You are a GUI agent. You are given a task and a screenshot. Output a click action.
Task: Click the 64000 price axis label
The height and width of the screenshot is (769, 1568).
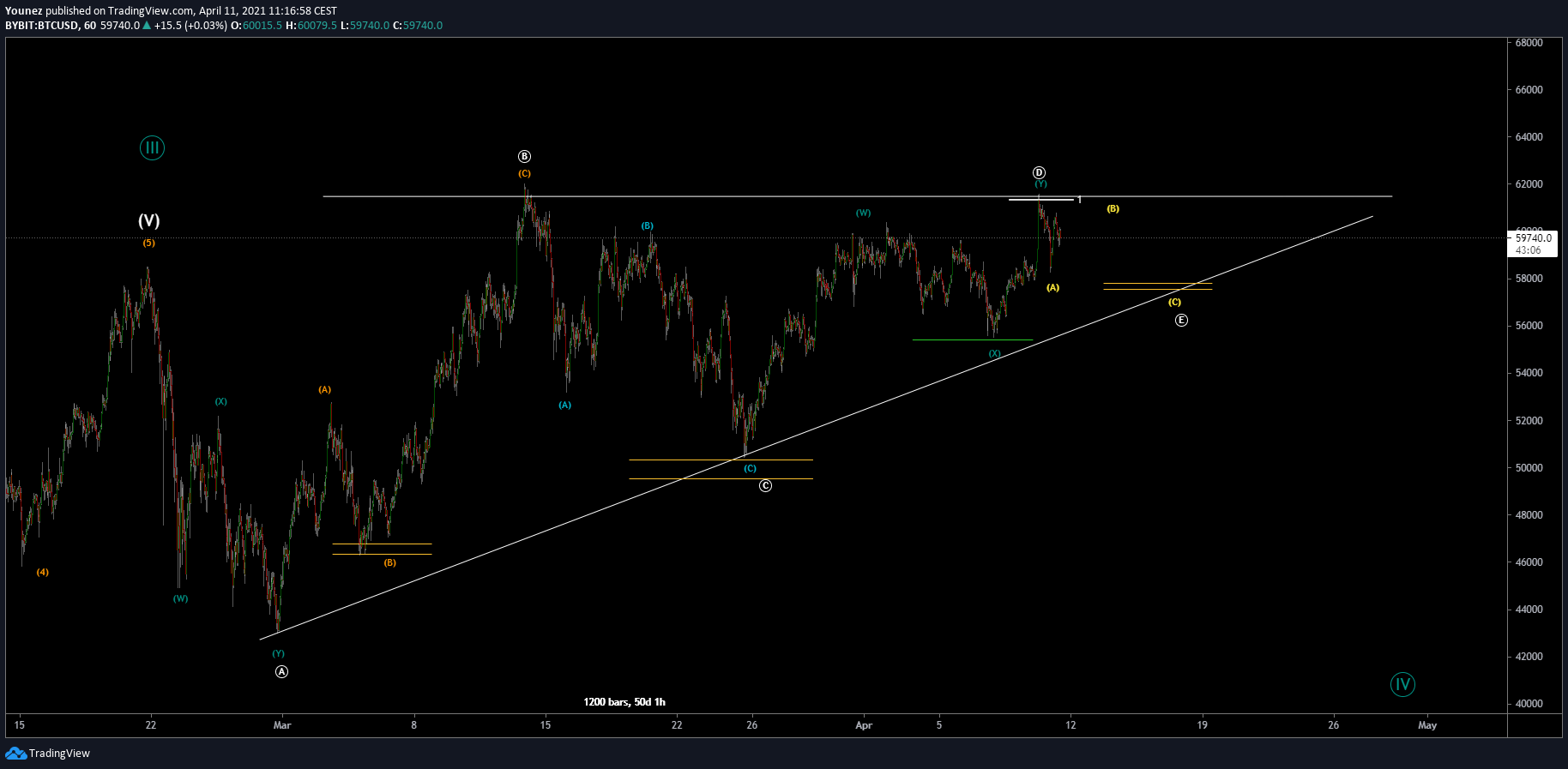click(1529, 137)
